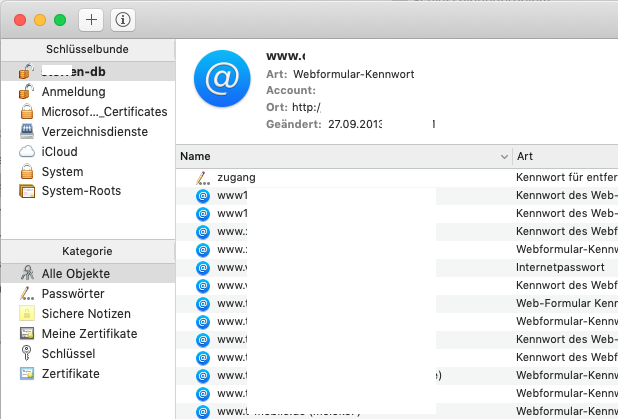Click the Geändert date 27.09.2013
The height and width of the screenshot is (419, 618).
pos(355,124)
